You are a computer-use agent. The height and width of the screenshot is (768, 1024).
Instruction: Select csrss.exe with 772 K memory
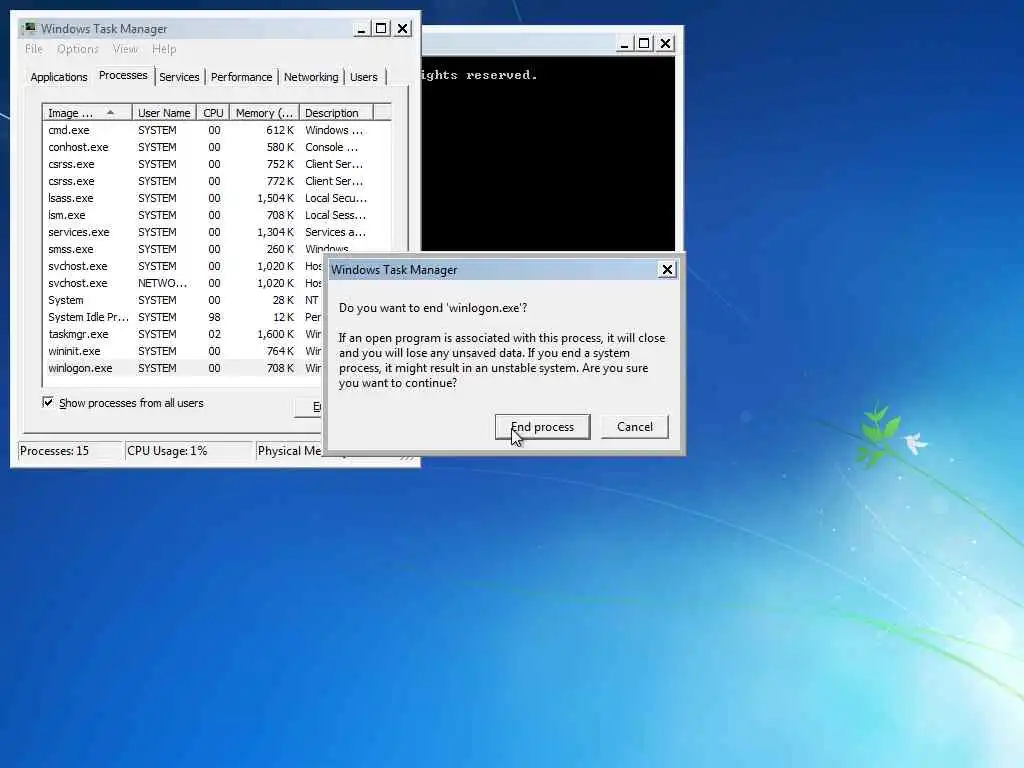coord(217,181)
